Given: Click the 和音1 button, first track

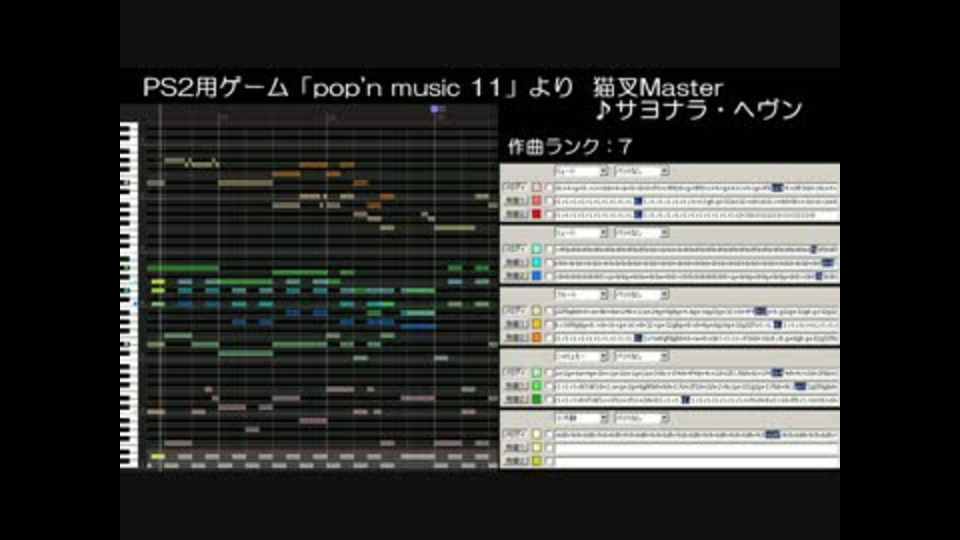Looking at the screenshot, I should (x=515, y=201).
